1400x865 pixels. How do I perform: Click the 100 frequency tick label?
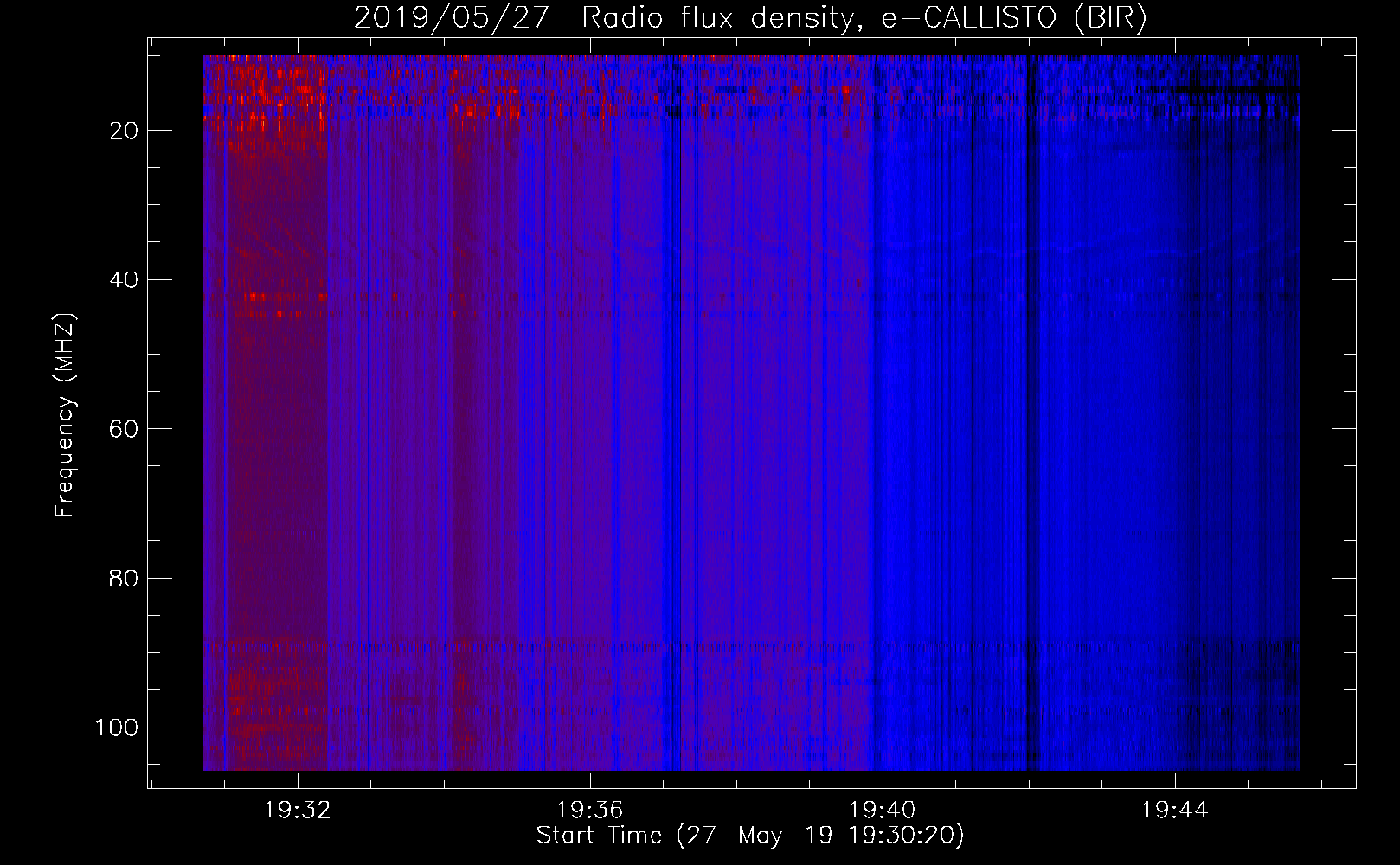tap(117, 727)
